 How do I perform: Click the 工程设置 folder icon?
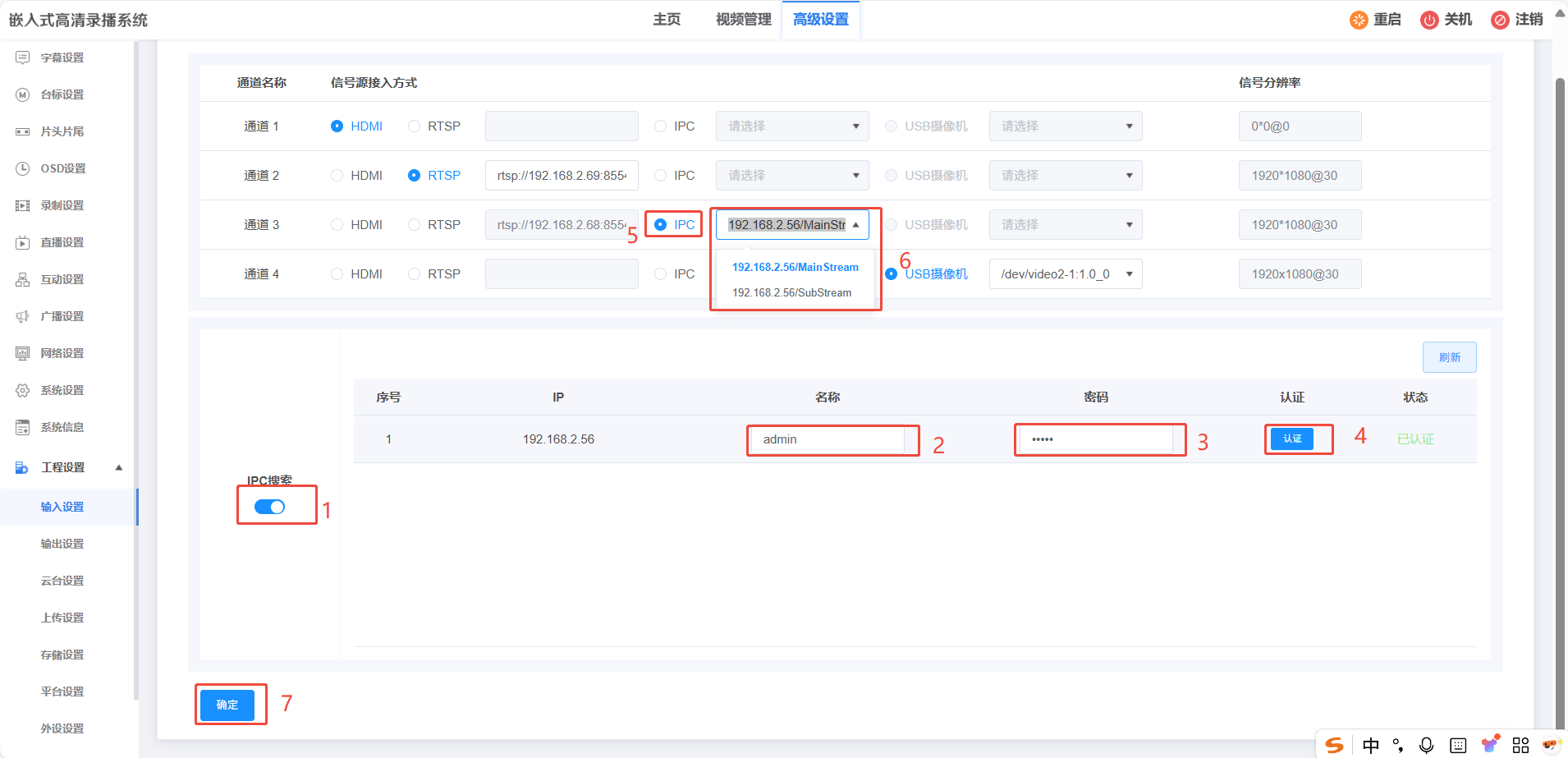(22, 467)
